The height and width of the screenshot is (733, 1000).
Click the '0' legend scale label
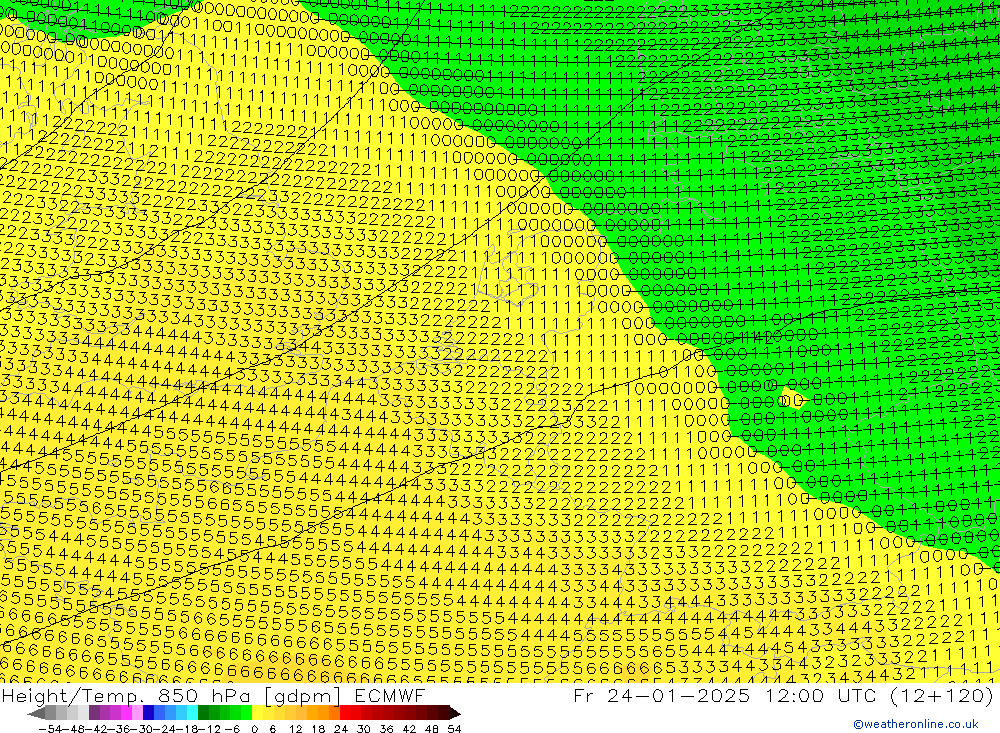pyautogui.click(x=254, y=729)
